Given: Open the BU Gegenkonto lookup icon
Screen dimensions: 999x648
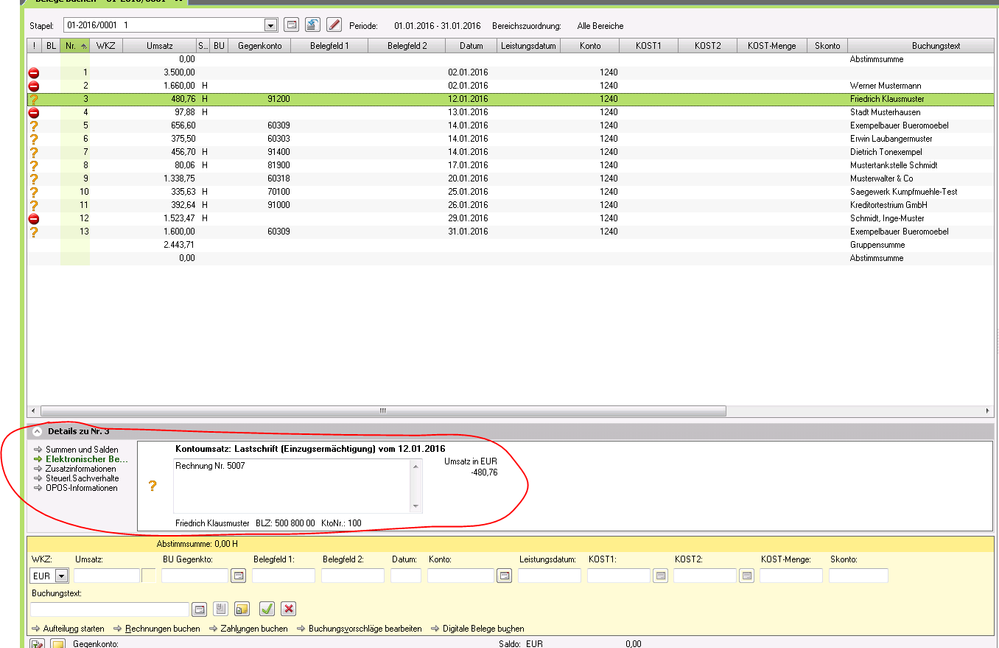Looking at the screenshot, I should pyautogui.click(x=238, y=576).
